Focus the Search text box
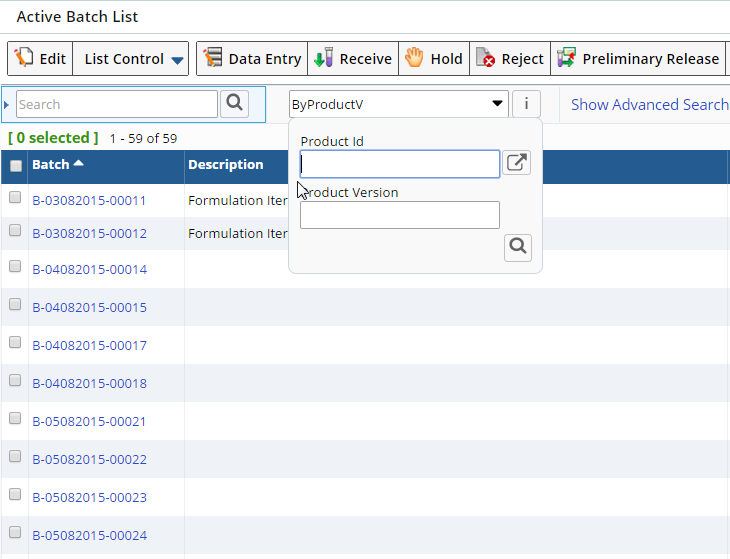The height and width of the screenshot is (559, 730). point(117,104)
